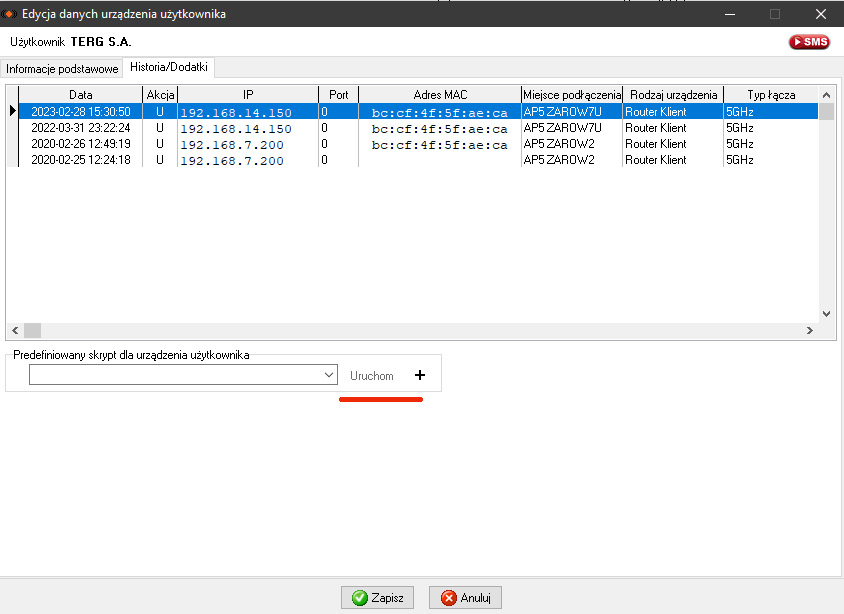The width and height of the screenshot is (844, 614).
Task: Select the row dated 2022-03-31 23:22:24
Action: [81, 128]
